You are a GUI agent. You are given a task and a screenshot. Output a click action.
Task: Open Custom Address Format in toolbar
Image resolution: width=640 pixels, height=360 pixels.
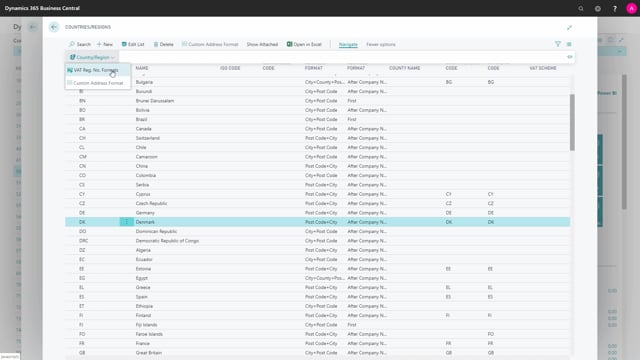pyautogui.click(x=210, y=44)
